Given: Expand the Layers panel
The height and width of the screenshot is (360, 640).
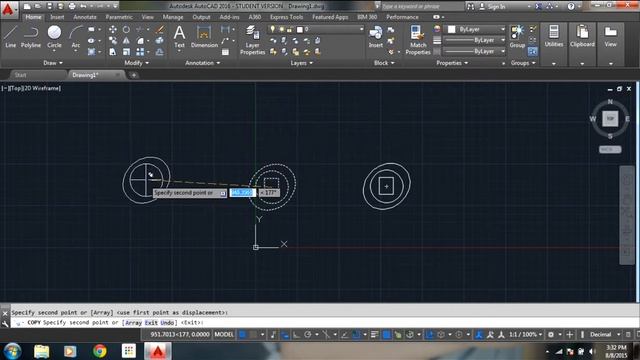Looking at the screenshot, I should click(302, 63).
